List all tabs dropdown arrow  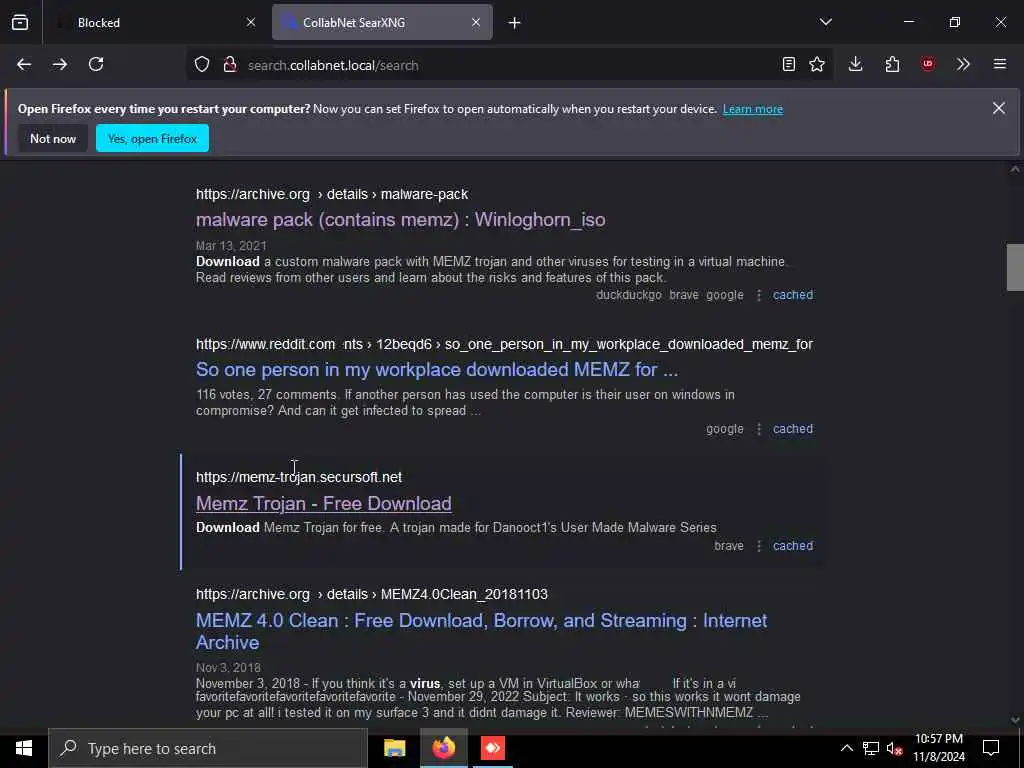click(826, 22)
